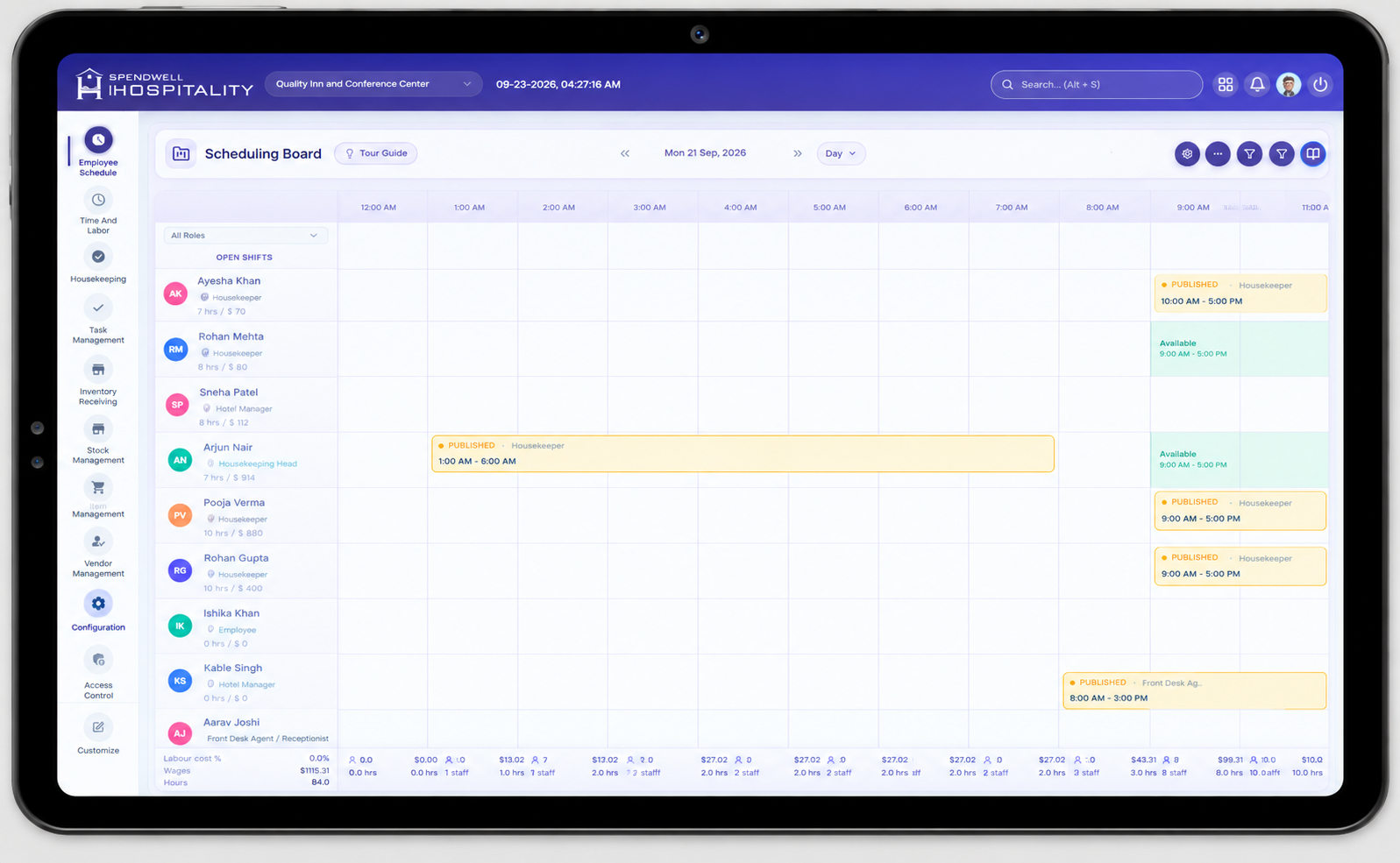1400x863 pixels.
Task: Open Customize sidebar option
Action: (98, 734)
